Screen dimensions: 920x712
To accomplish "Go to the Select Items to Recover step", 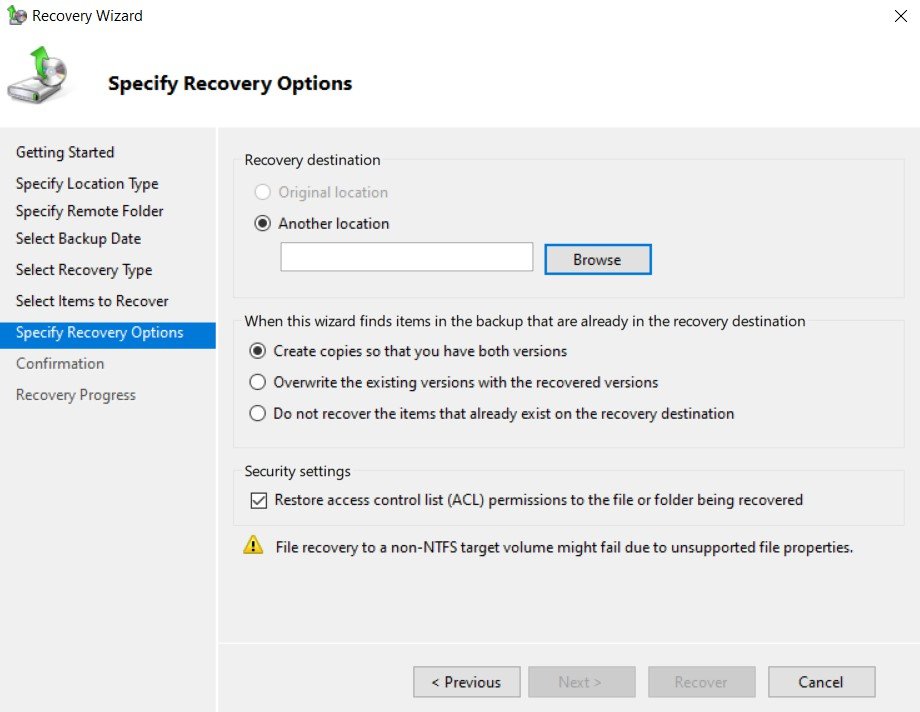I will 92,301.
